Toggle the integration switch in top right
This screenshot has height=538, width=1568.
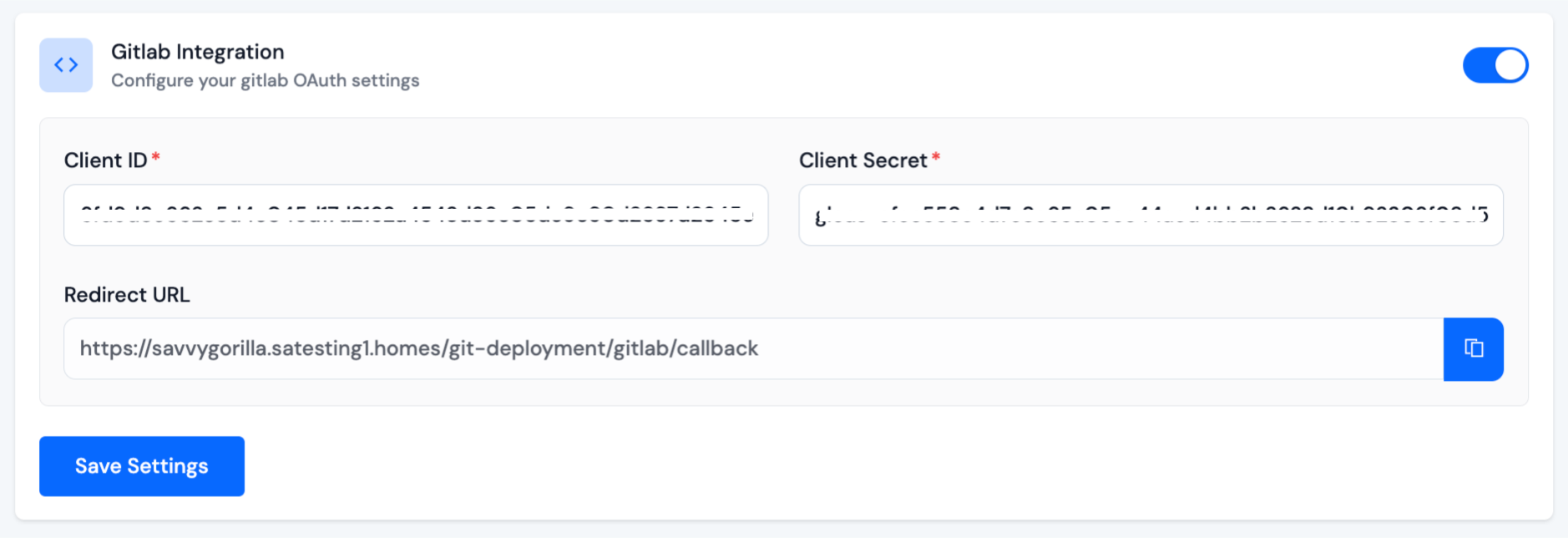point(1495,64)
